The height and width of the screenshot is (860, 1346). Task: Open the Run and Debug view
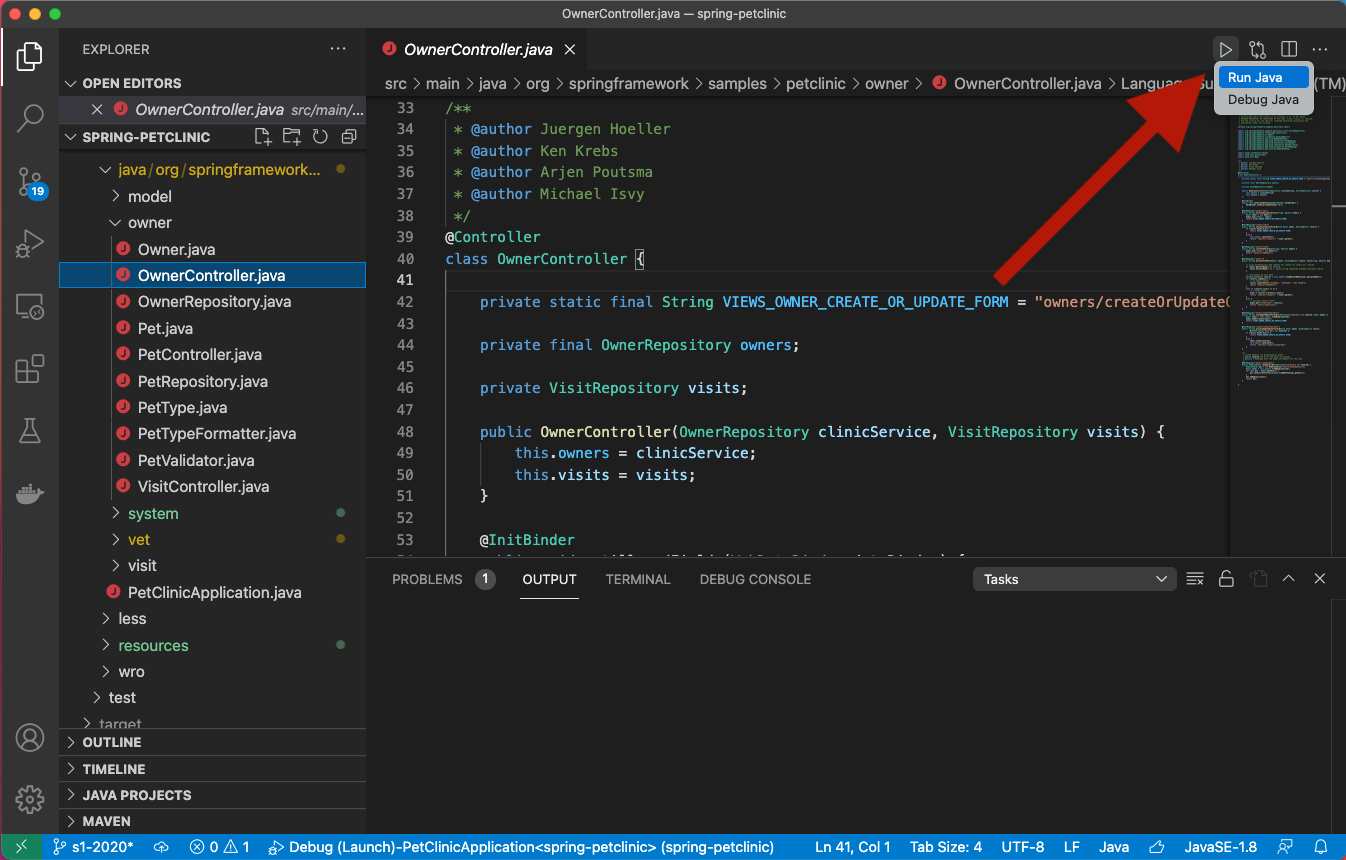coord(29,243)
